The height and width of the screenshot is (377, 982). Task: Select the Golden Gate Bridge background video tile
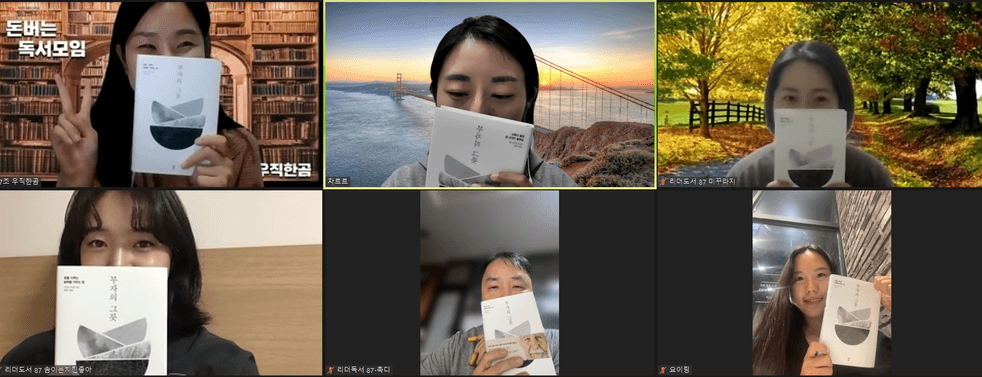[x=490, y=94]
